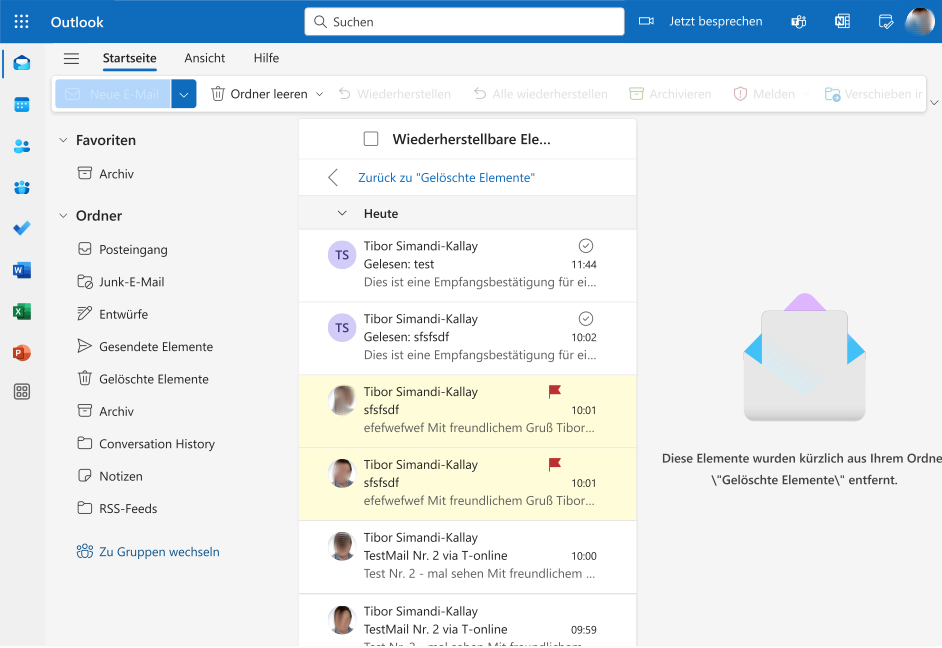Select the Posteingang folder
Viewport: 942px width, 648px height.
tap(133, 250)
